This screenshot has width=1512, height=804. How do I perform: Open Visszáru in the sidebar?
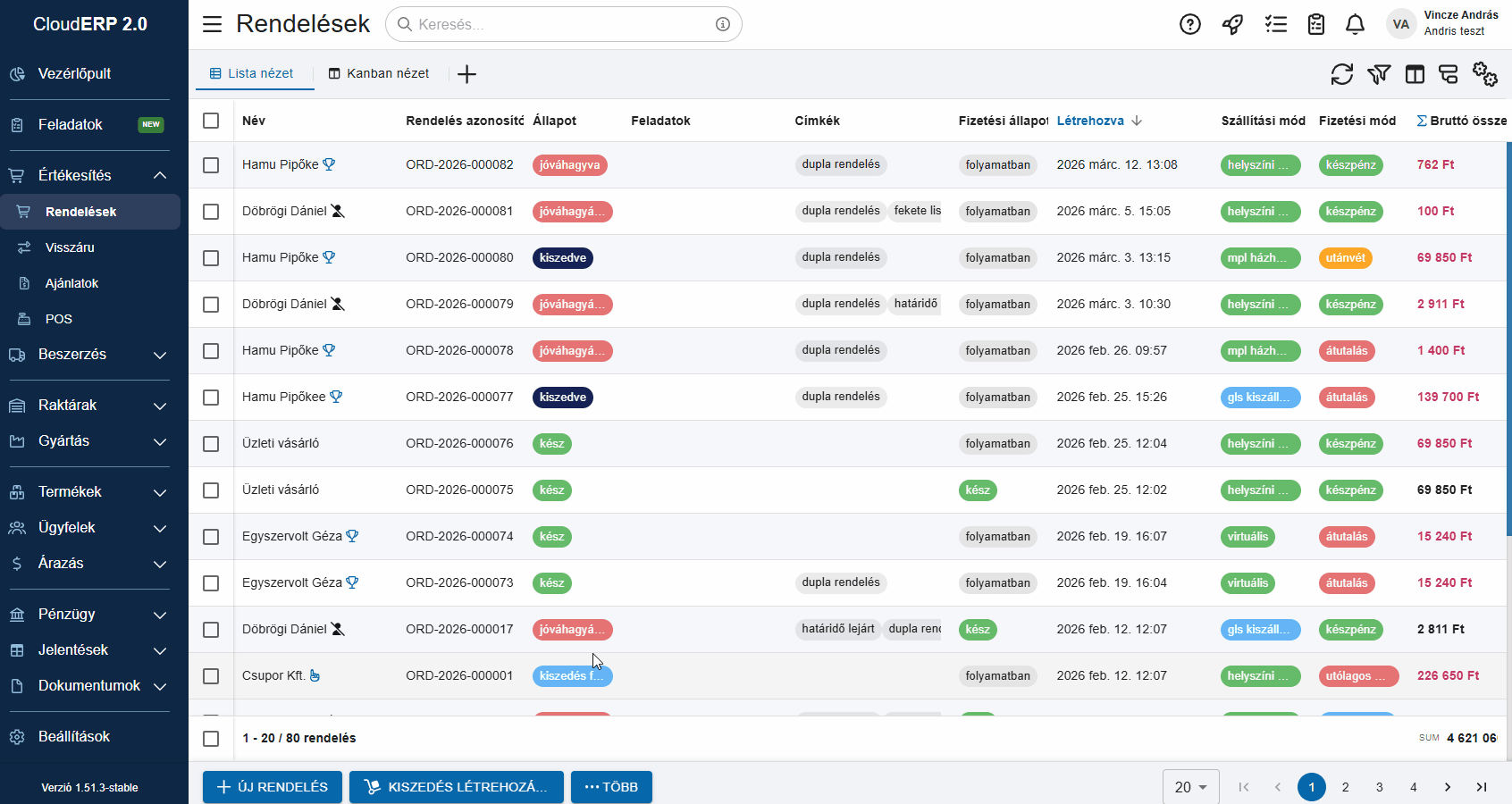coord(70,247)
